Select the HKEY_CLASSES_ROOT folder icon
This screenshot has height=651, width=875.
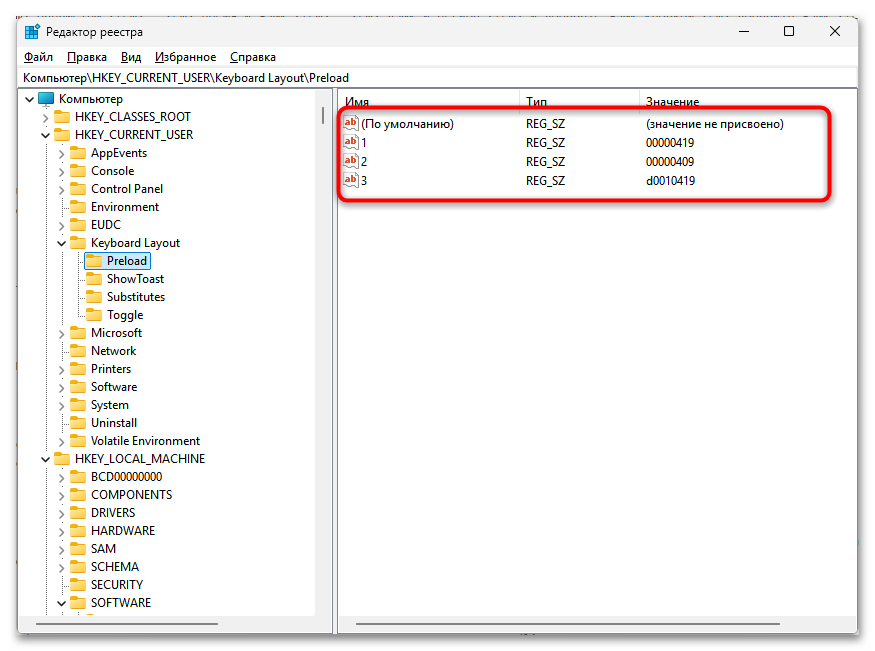62,117
